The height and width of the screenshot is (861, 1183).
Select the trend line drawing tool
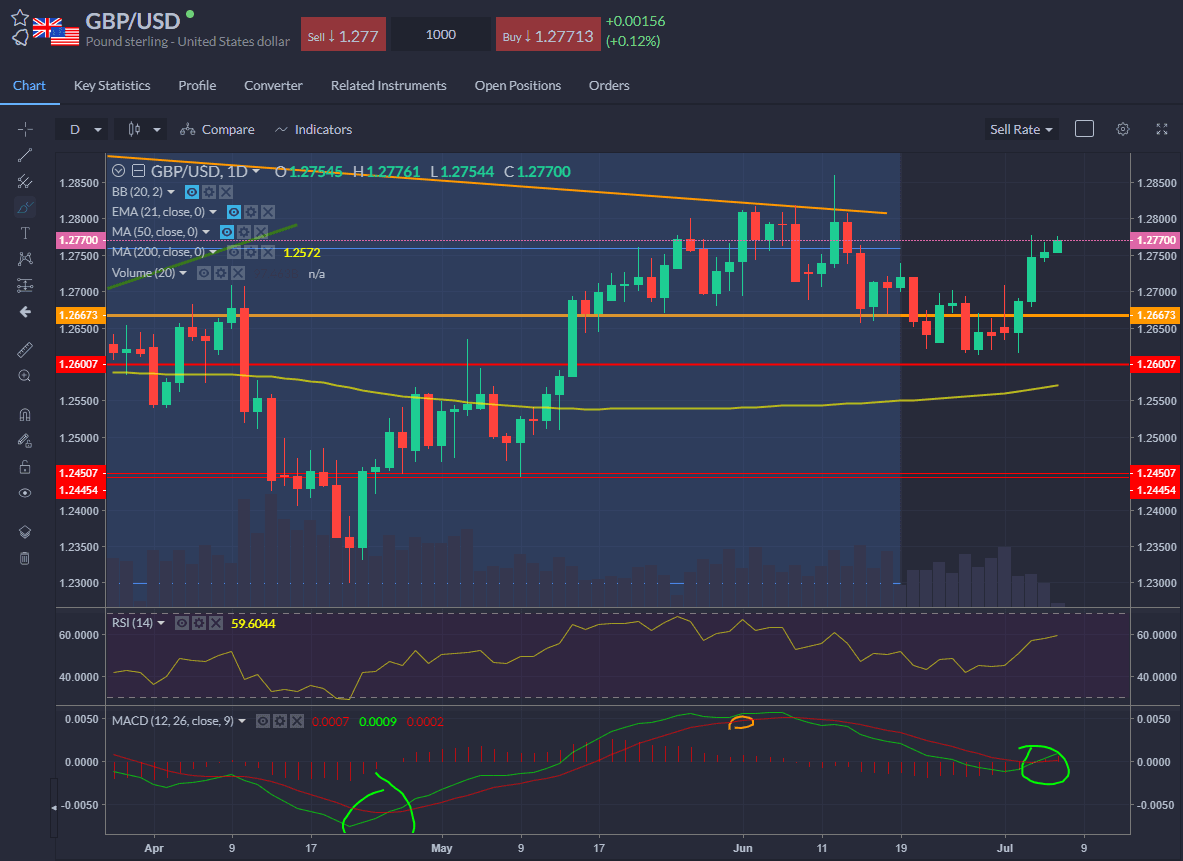point(25,155)
